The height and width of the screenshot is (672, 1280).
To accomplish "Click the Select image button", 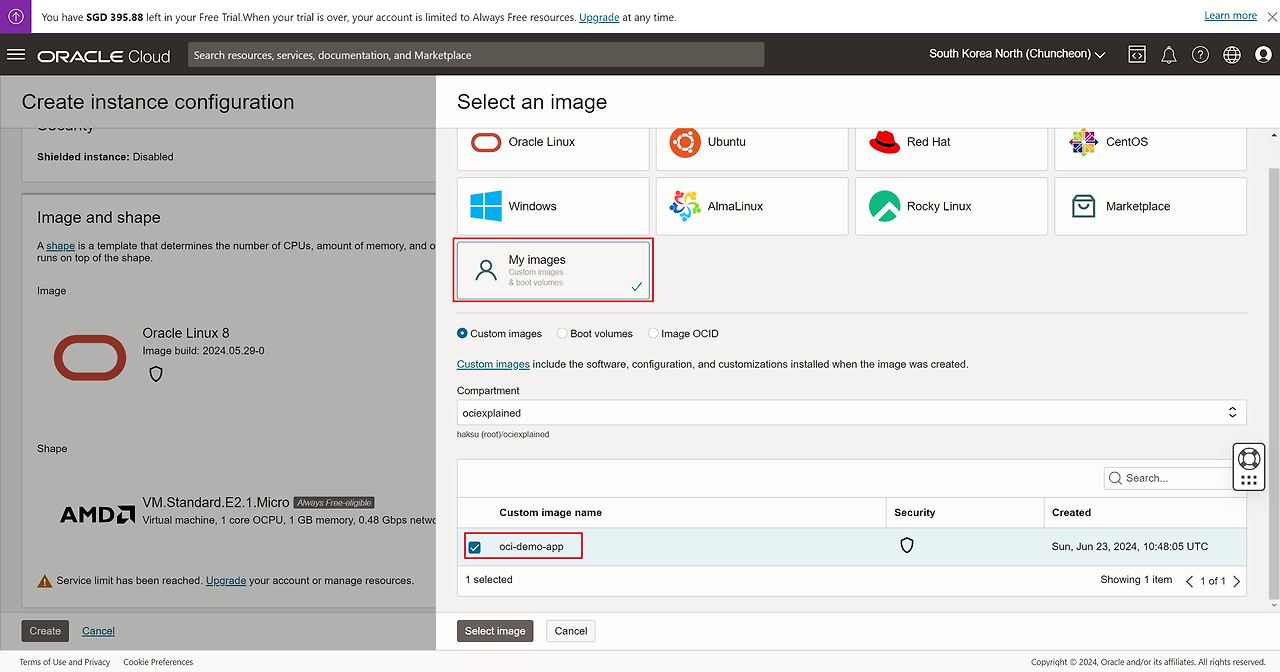I will pyautogui.click(x=495, y=631).
